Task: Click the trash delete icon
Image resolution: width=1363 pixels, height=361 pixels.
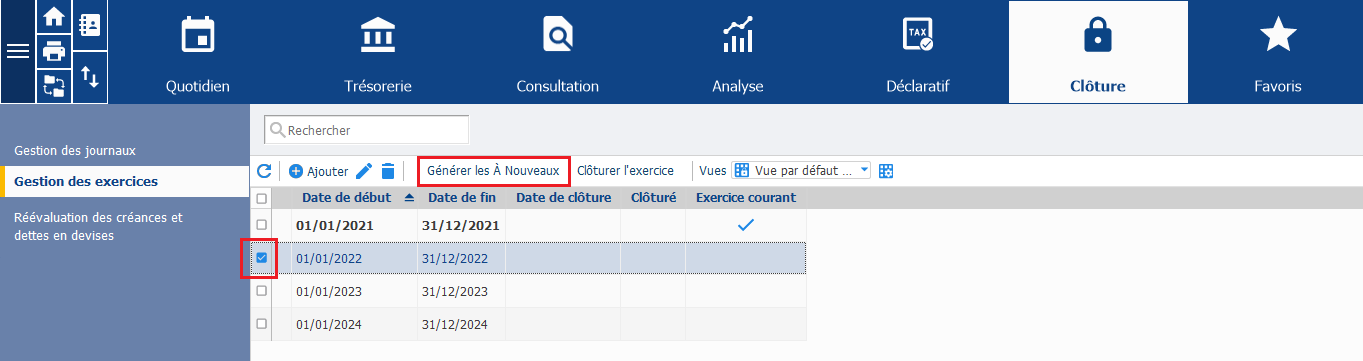Action: click(x=388, y=171)
